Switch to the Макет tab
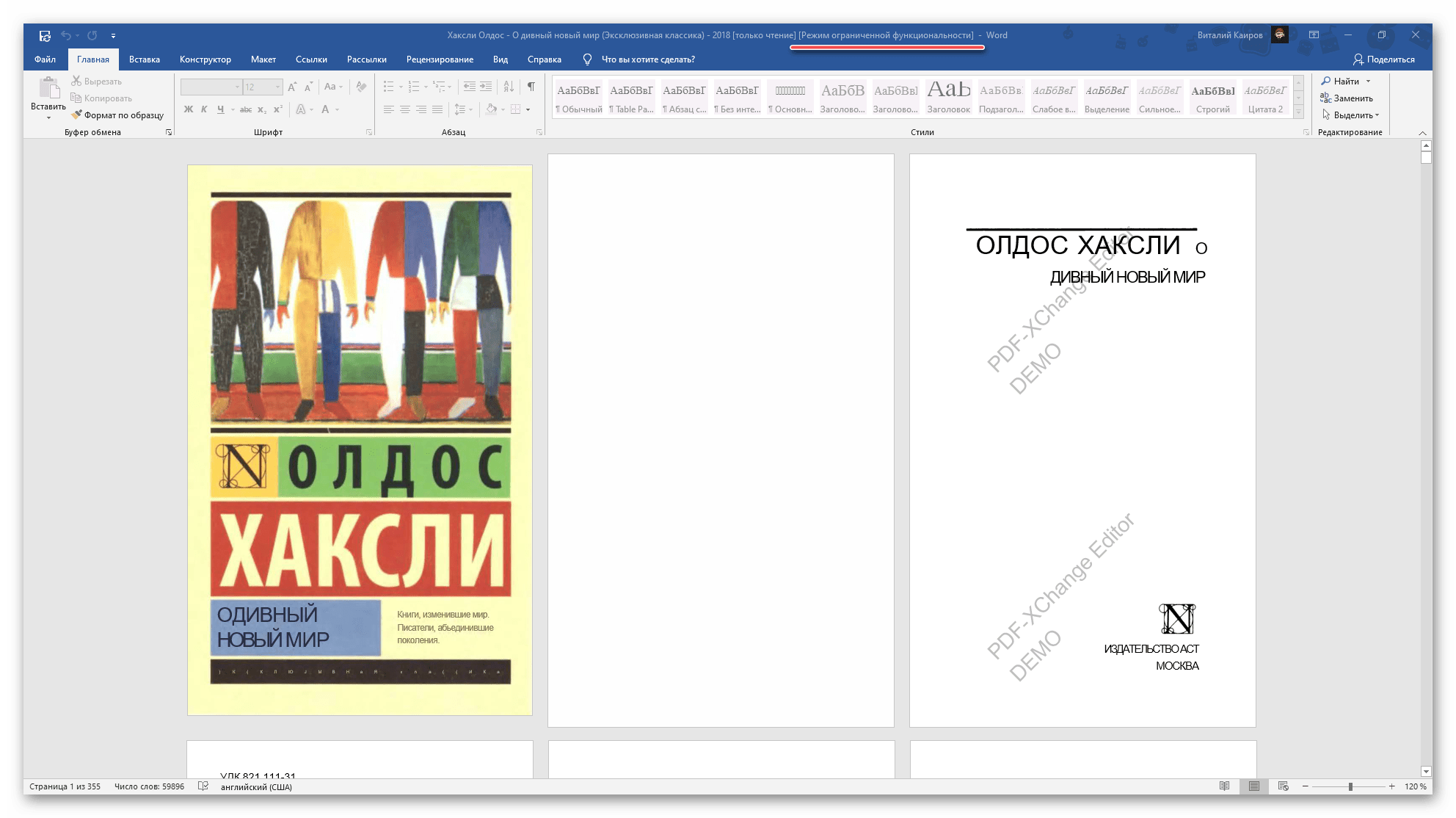The width and height of the screenshot is (1456, 818). [x=263, y=59]
